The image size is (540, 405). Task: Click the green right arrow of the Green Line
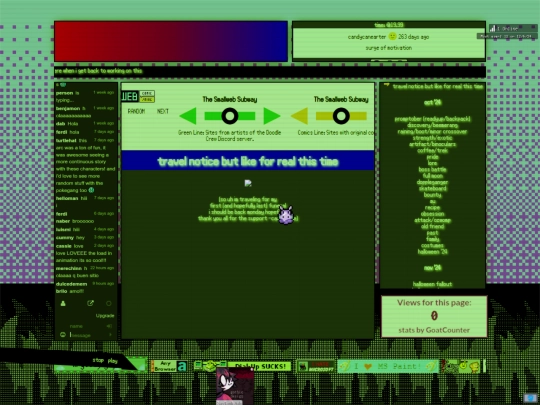point(271,116)
